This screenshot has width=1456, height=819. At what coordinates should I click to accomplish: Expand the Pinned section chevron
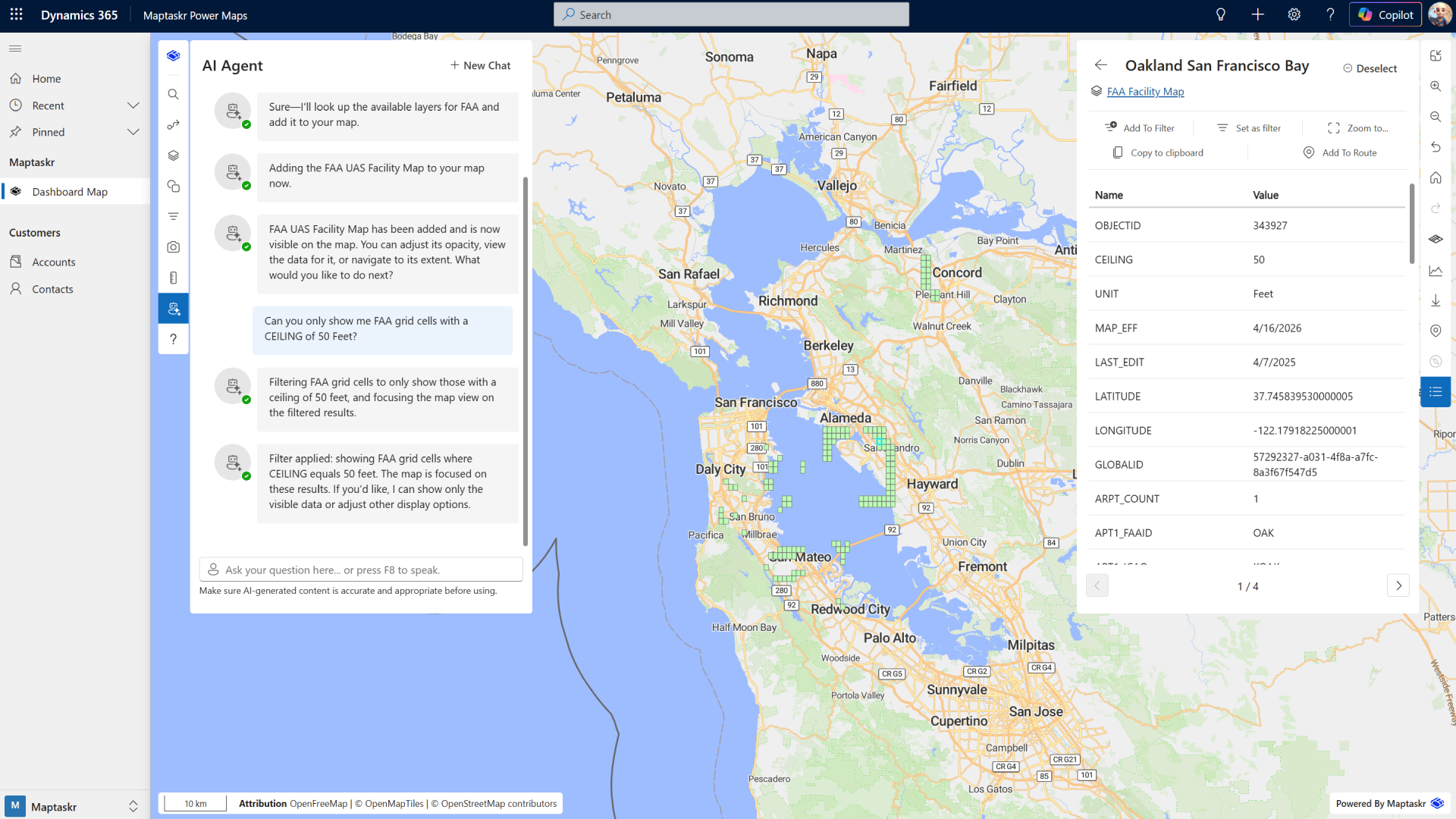click(133, 132)
